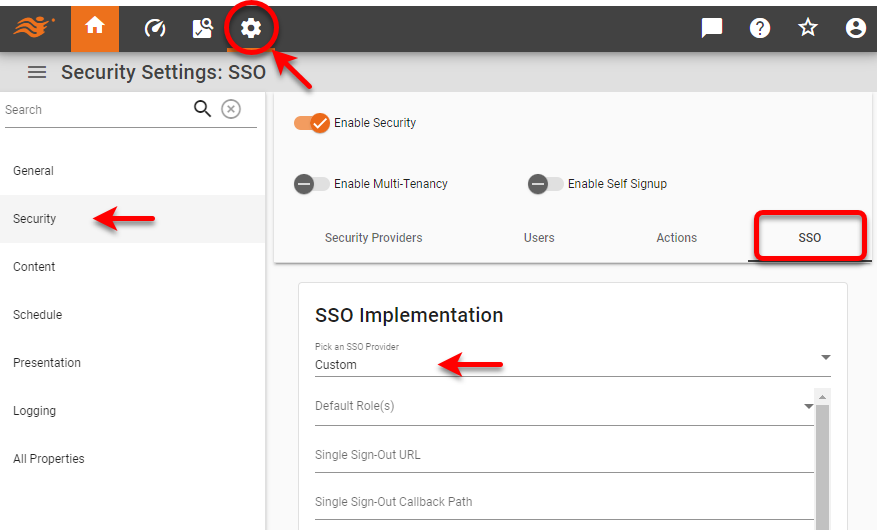877x530 pixels.
Task: Open the report search icon
Action: pos(203,28)
